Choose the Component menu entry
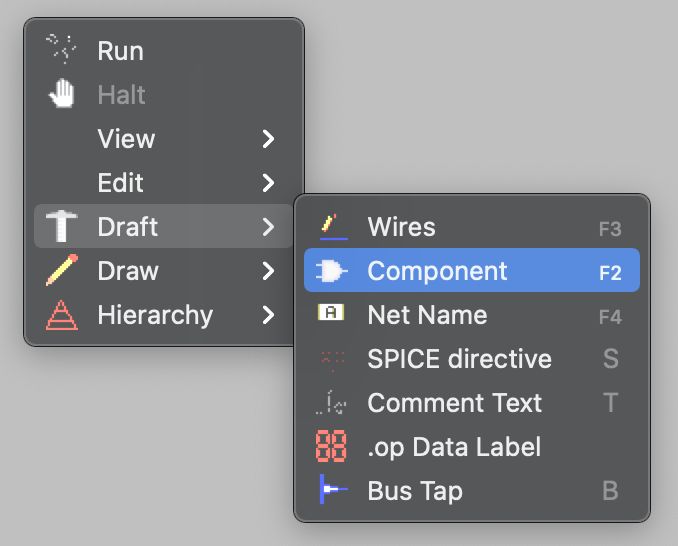This screenshot has width=678, height=546. [437, 271]
